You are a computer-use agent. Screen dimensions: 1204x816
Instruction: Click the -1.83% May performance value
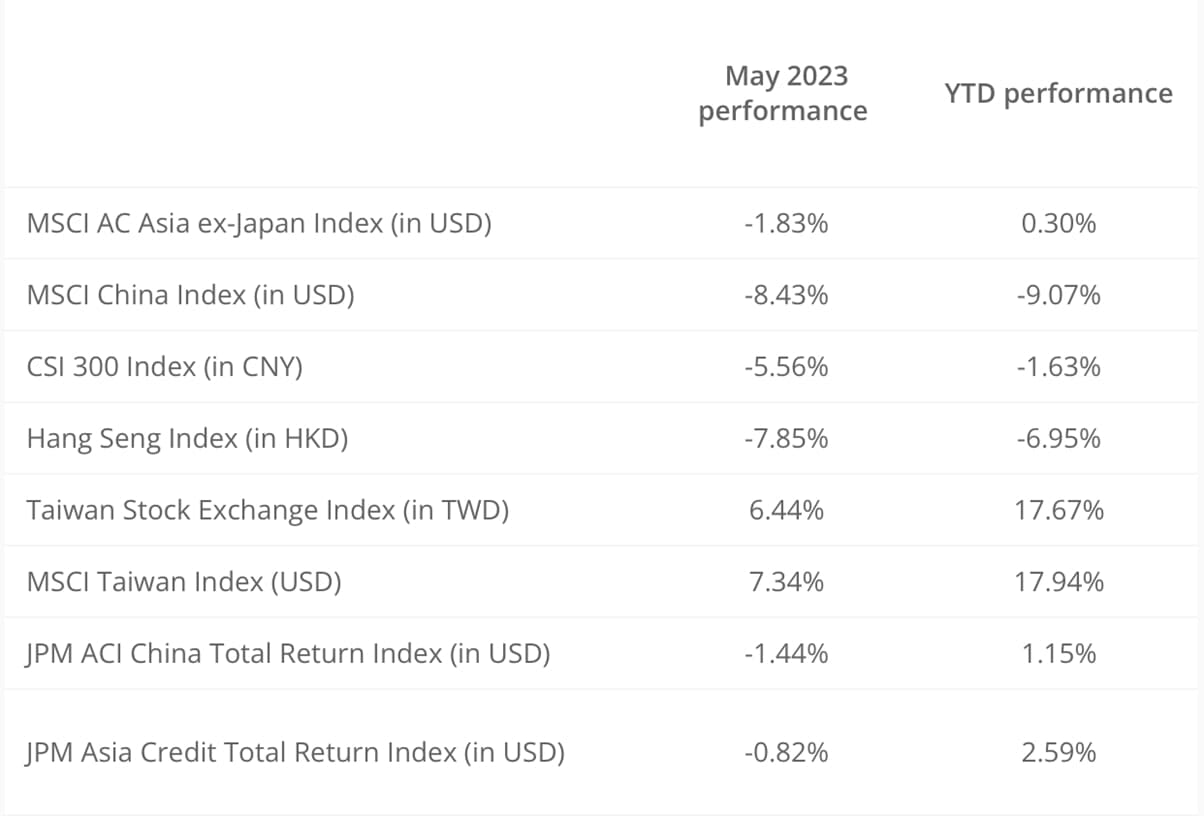pos(785,223)
